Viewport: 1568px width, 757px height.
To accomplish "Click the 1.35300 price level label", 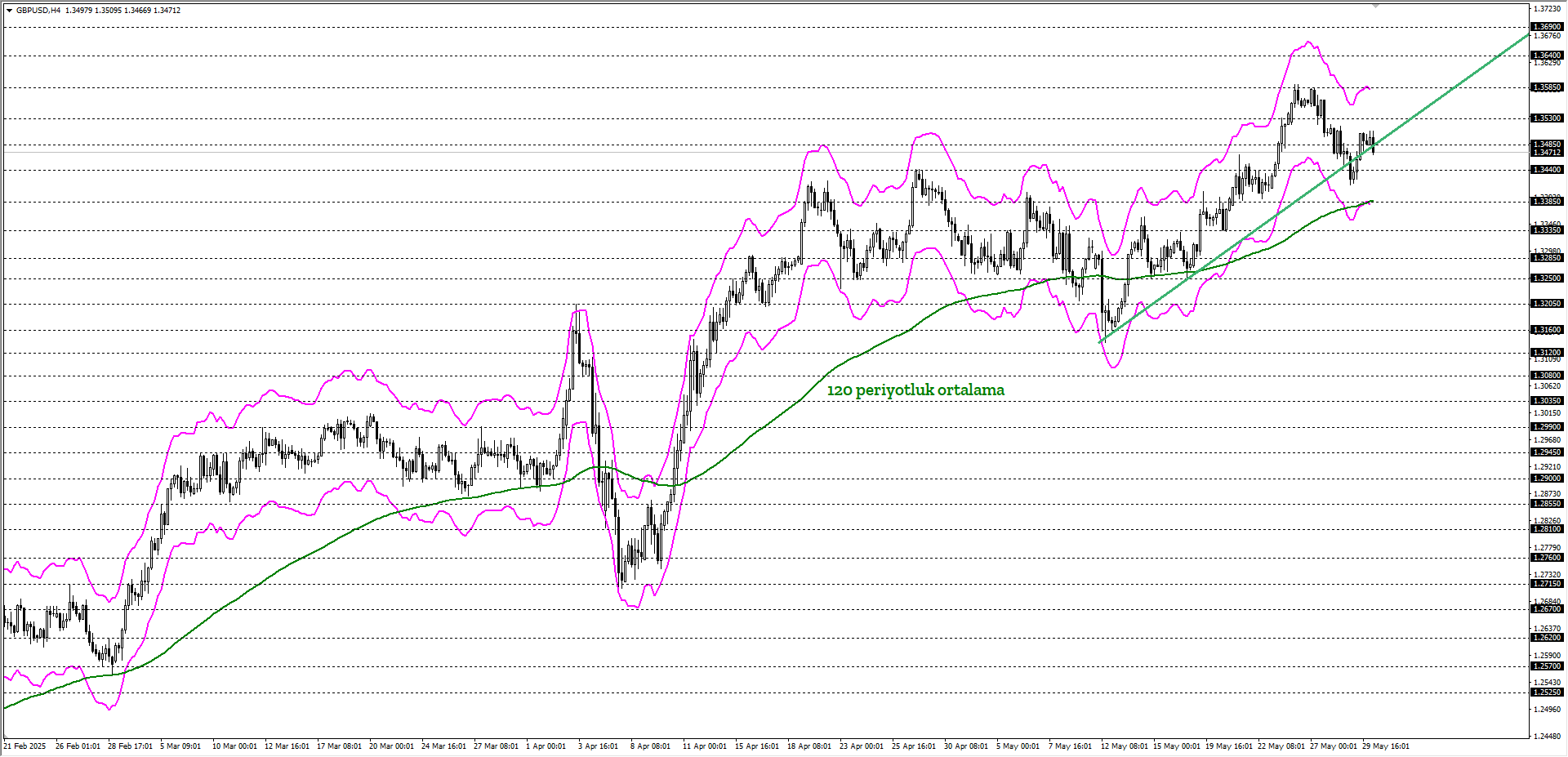I will 1547,118.
